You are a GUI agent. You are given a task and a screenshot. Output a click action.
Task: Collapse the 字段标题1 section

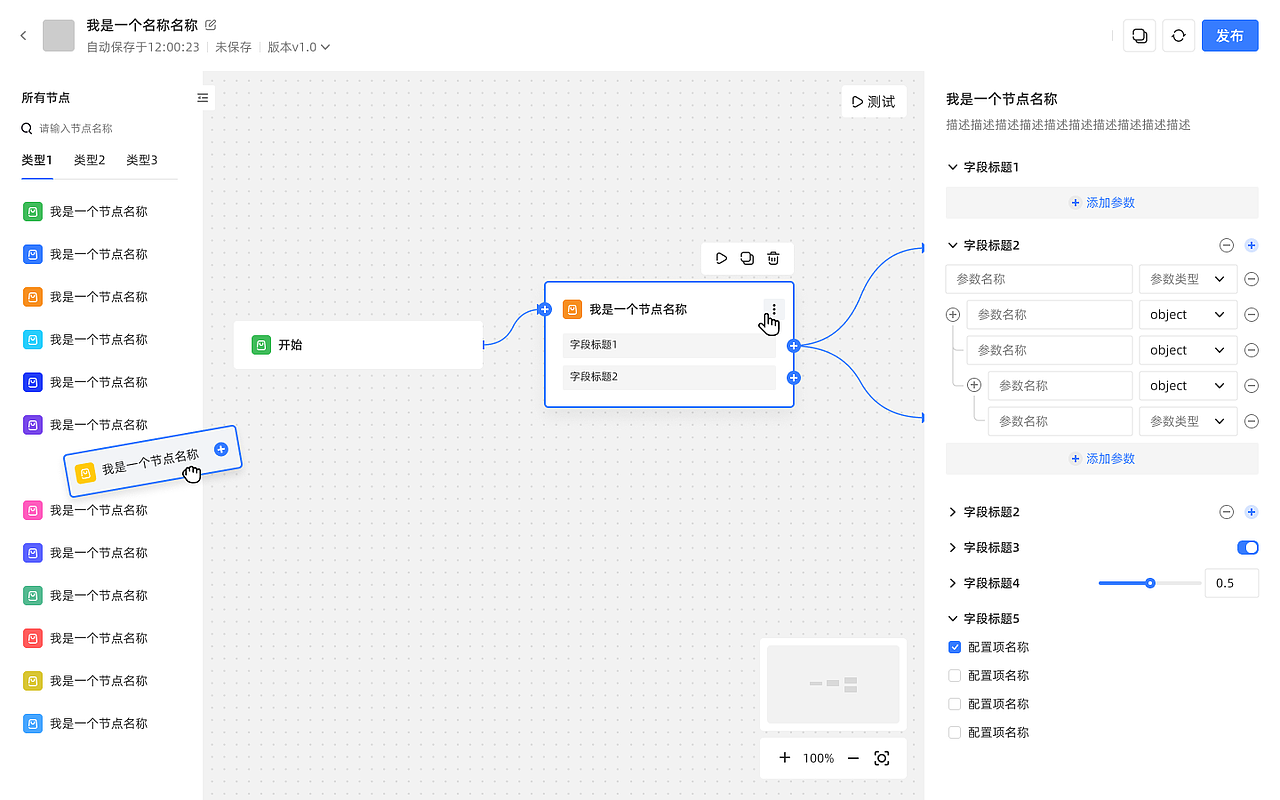click(952, 167)
